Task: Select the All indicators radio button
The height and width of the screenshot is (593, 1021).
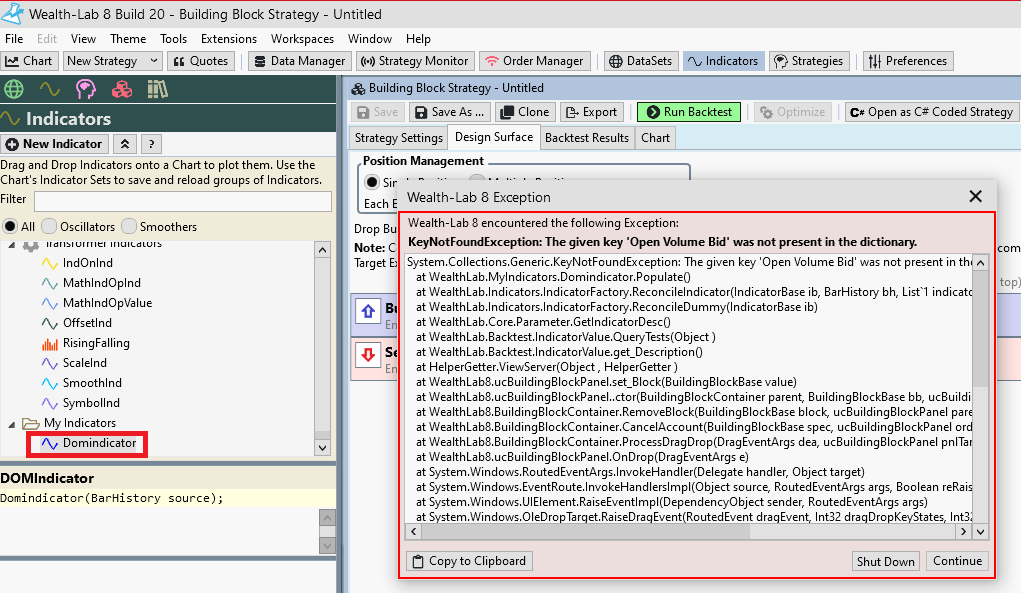Action: 13,226
